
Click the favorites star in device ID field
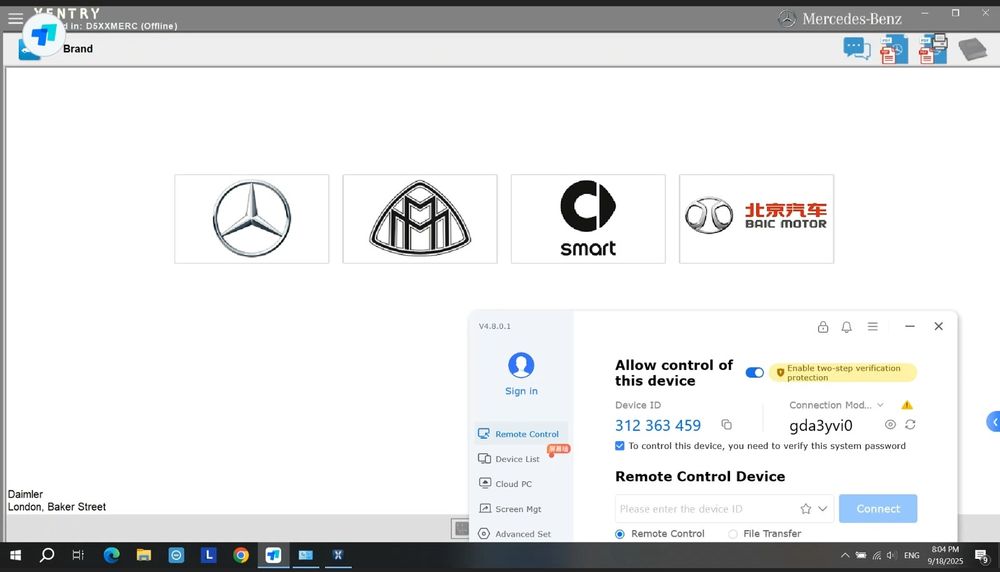[x=805, y=509]
